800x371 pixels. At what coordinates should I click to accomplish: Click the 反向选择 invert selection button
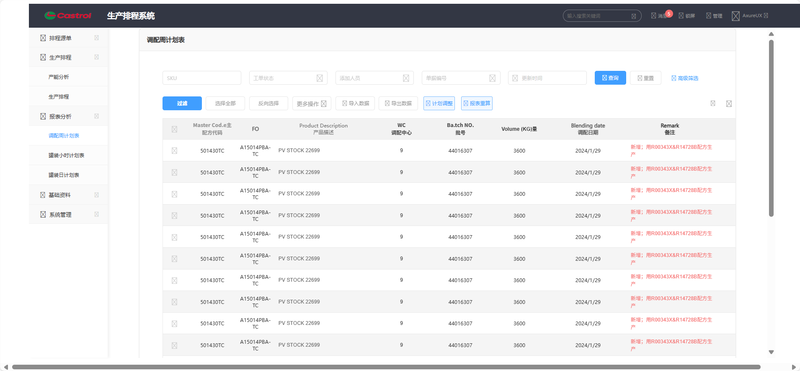pos(268,103)
